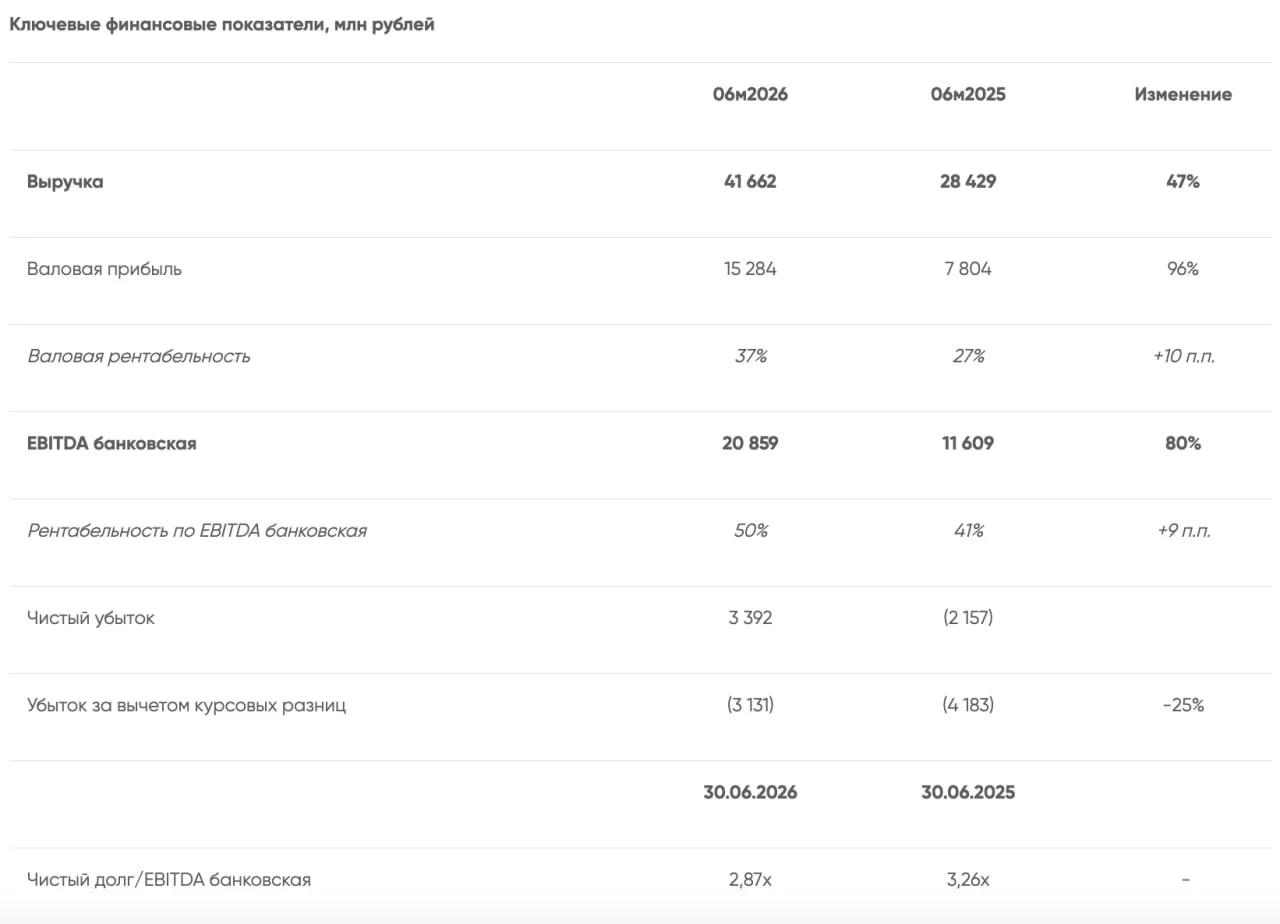Click the Изменение column header
The image size is (1280, 924).
[1183, 95]
